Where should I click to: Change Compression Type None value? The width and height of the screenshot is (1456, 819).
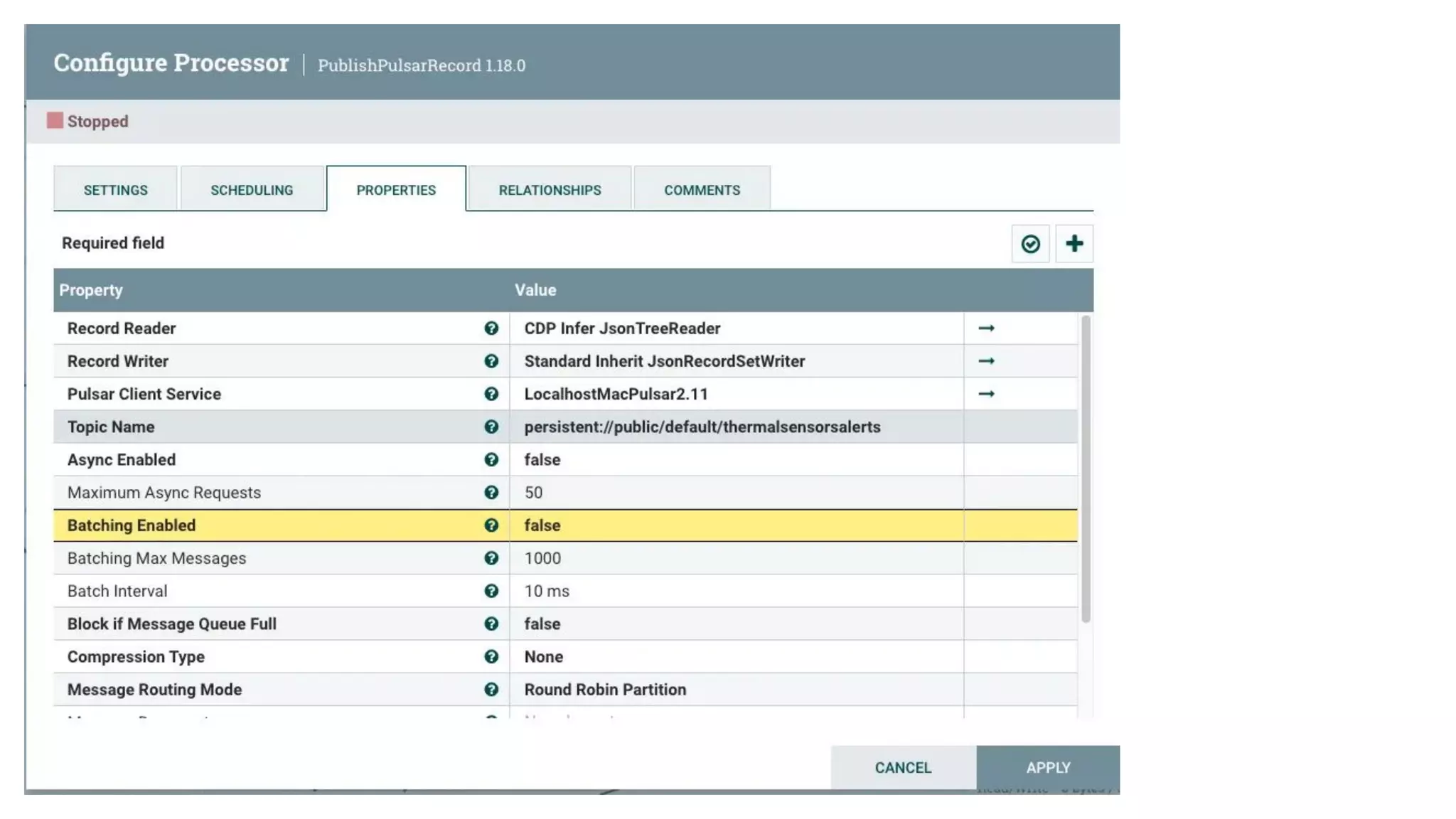737,657
